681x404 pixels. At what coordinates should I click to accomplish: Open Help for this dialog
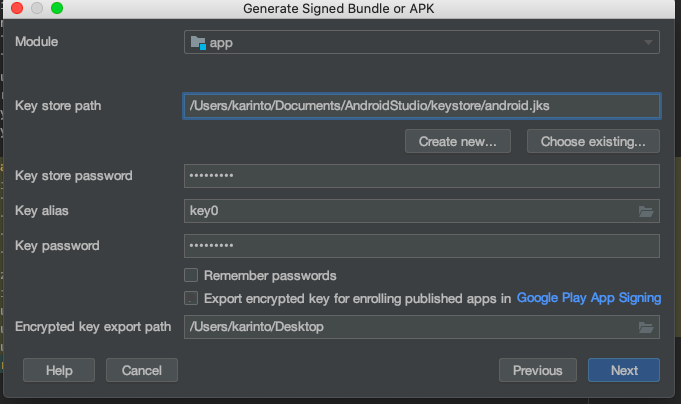pyautogui.click(x=59, y=370)
